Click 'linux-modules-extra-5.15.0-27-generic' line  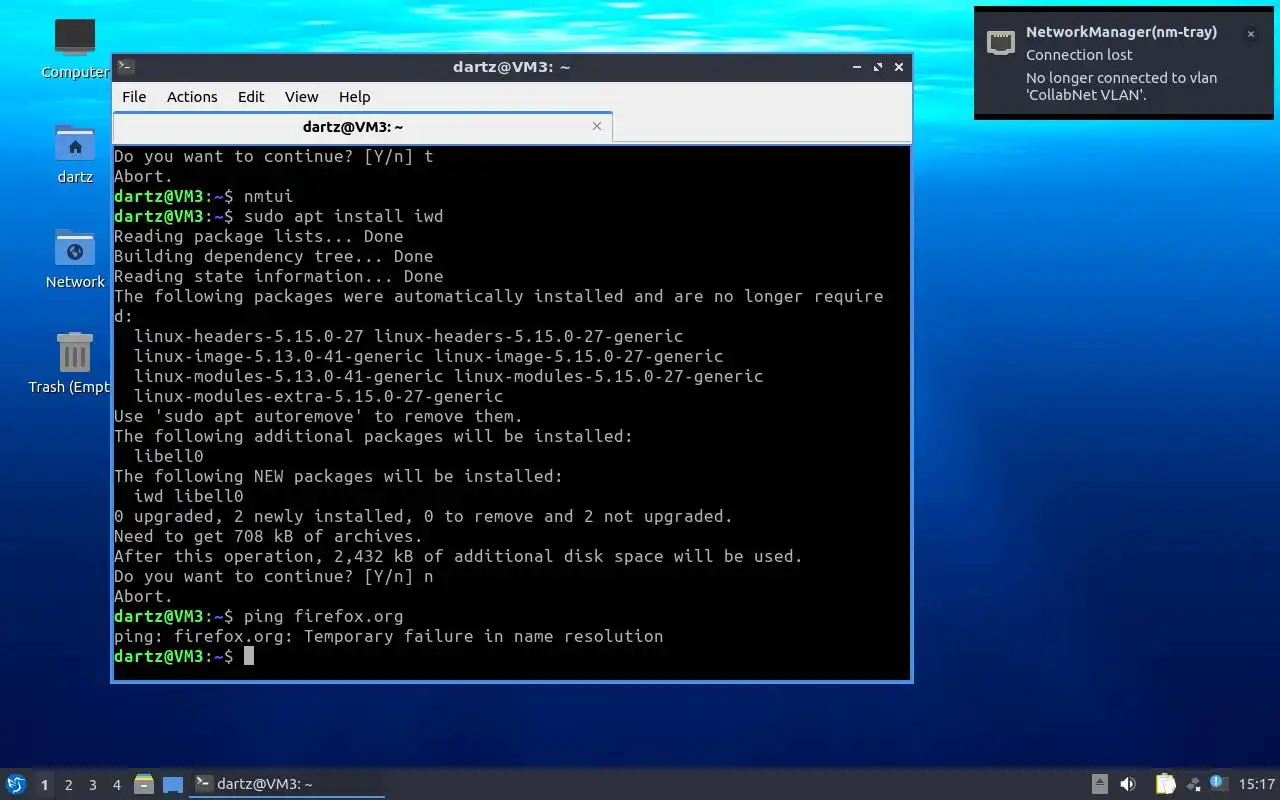[318, 396]
